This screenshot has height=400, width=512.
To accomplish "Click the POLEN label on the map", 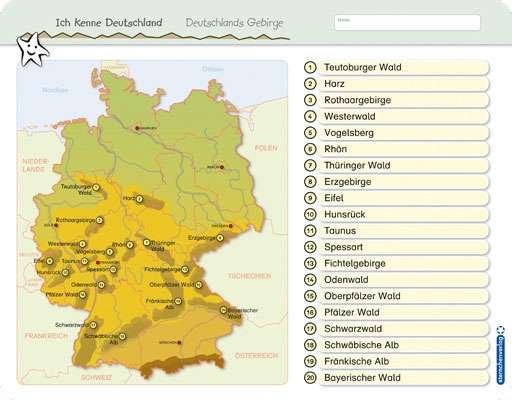I will 266,148.
